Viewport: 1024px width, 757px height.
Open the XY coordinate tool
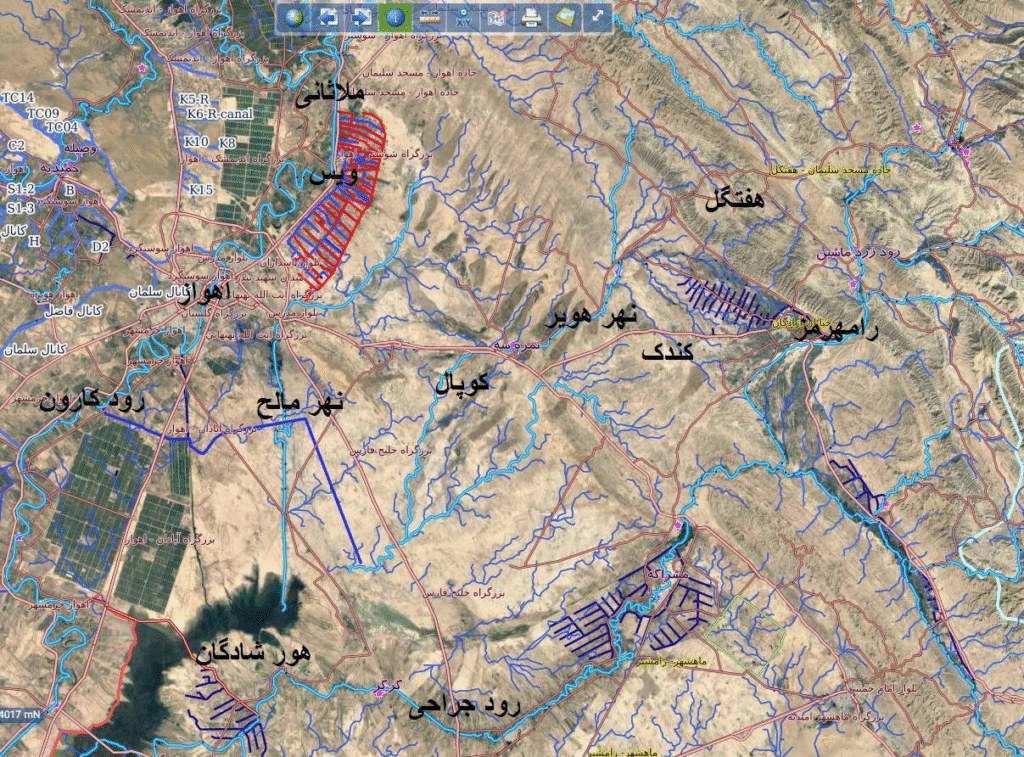coord(463,17)
